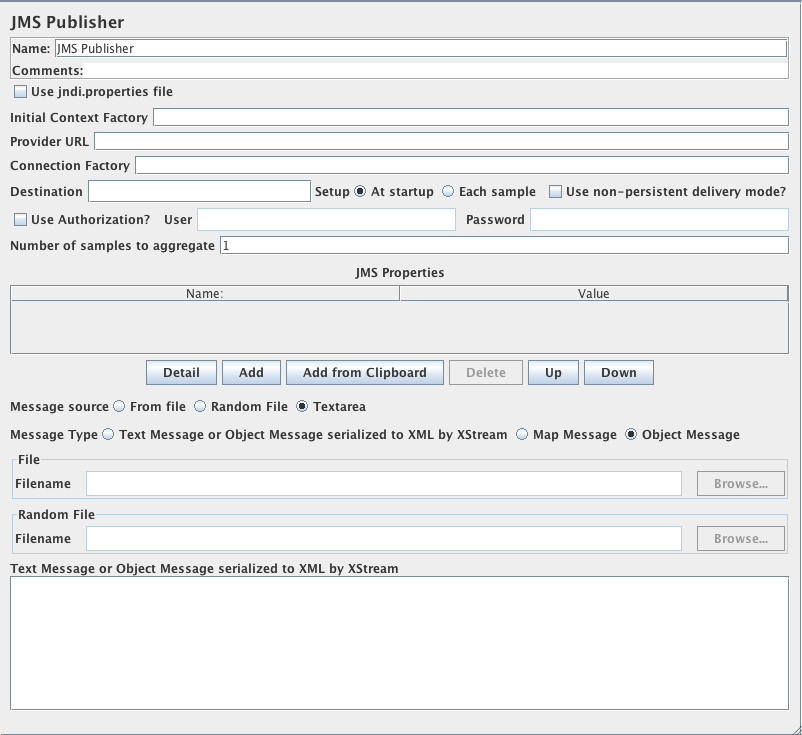Viewport: 802px width, 735px height.
Task: Enable the Use jndi.properties file checkbox
Action: click(x=20, y=92)
